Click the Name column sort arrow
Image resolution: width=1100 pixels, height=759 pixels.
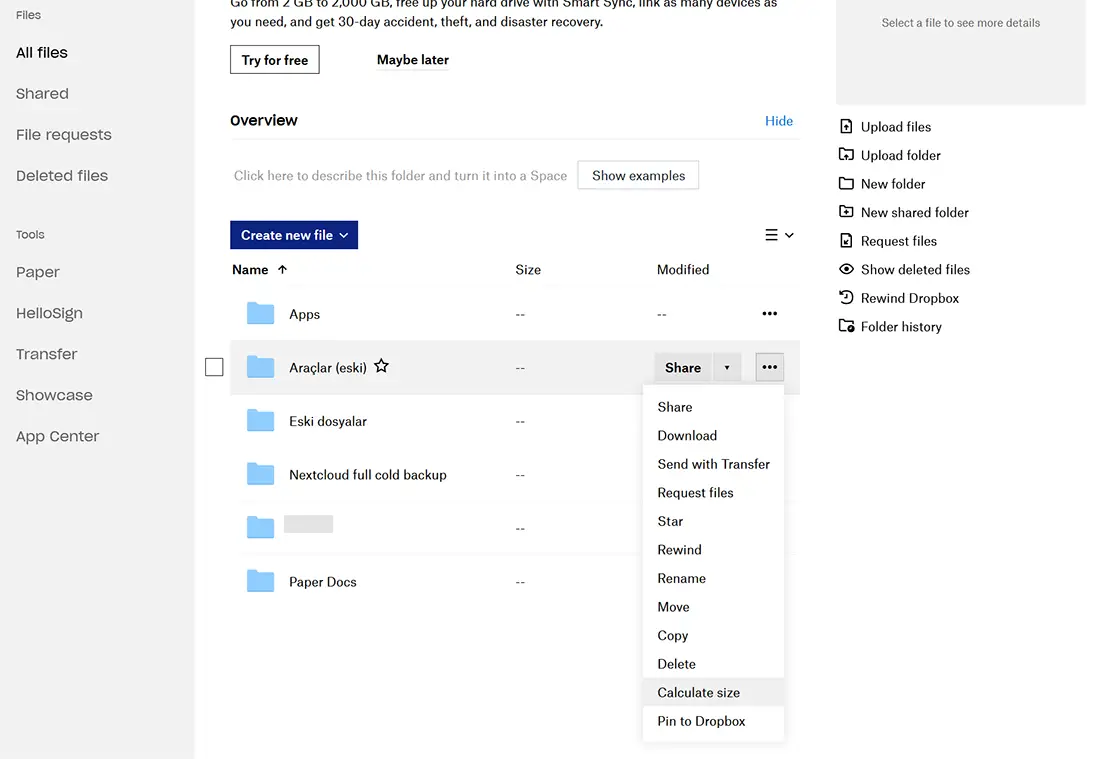pos(282,269)
